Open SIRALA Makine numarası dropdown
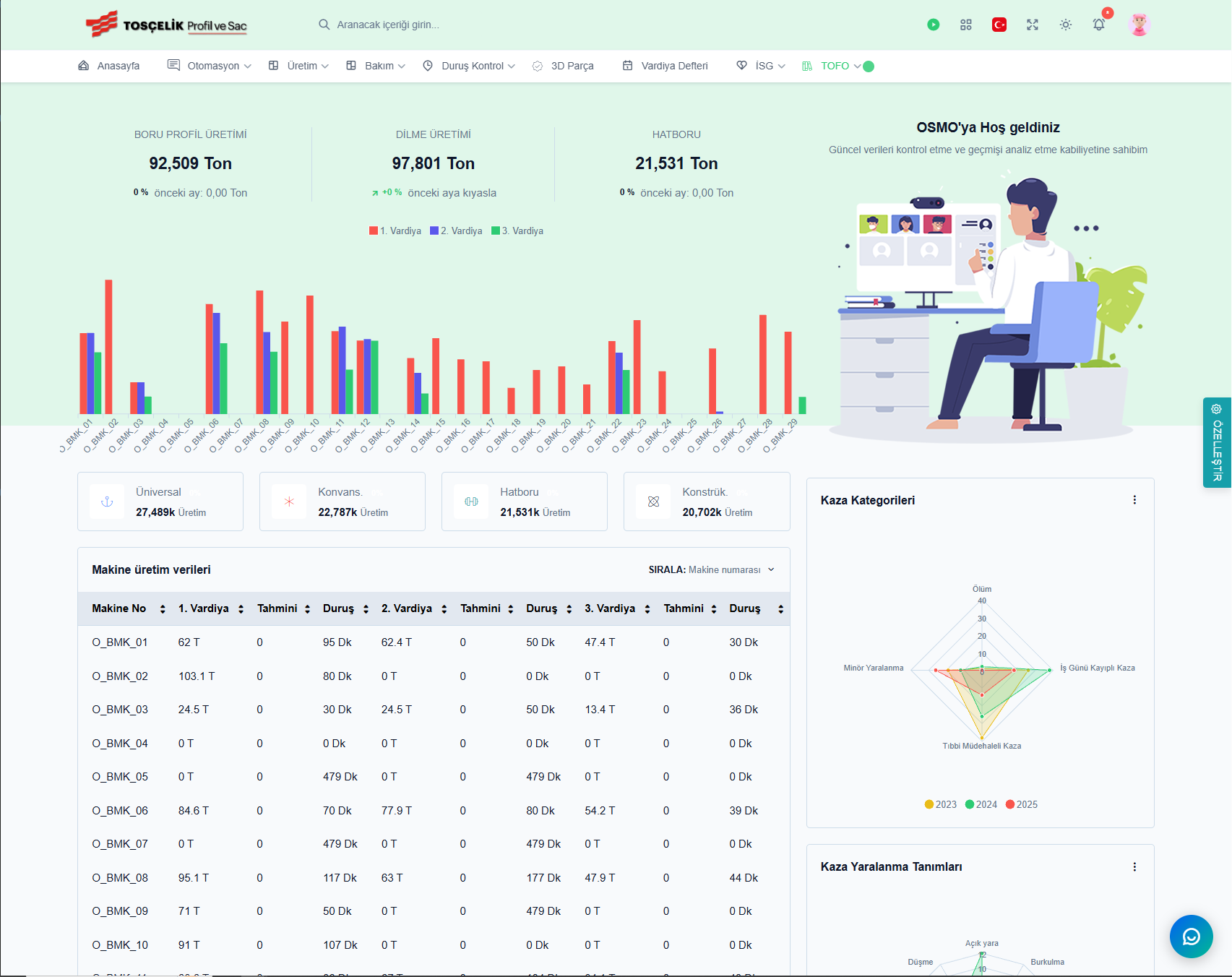Viewport: 1232px width, 977px height. pos(712,570)
